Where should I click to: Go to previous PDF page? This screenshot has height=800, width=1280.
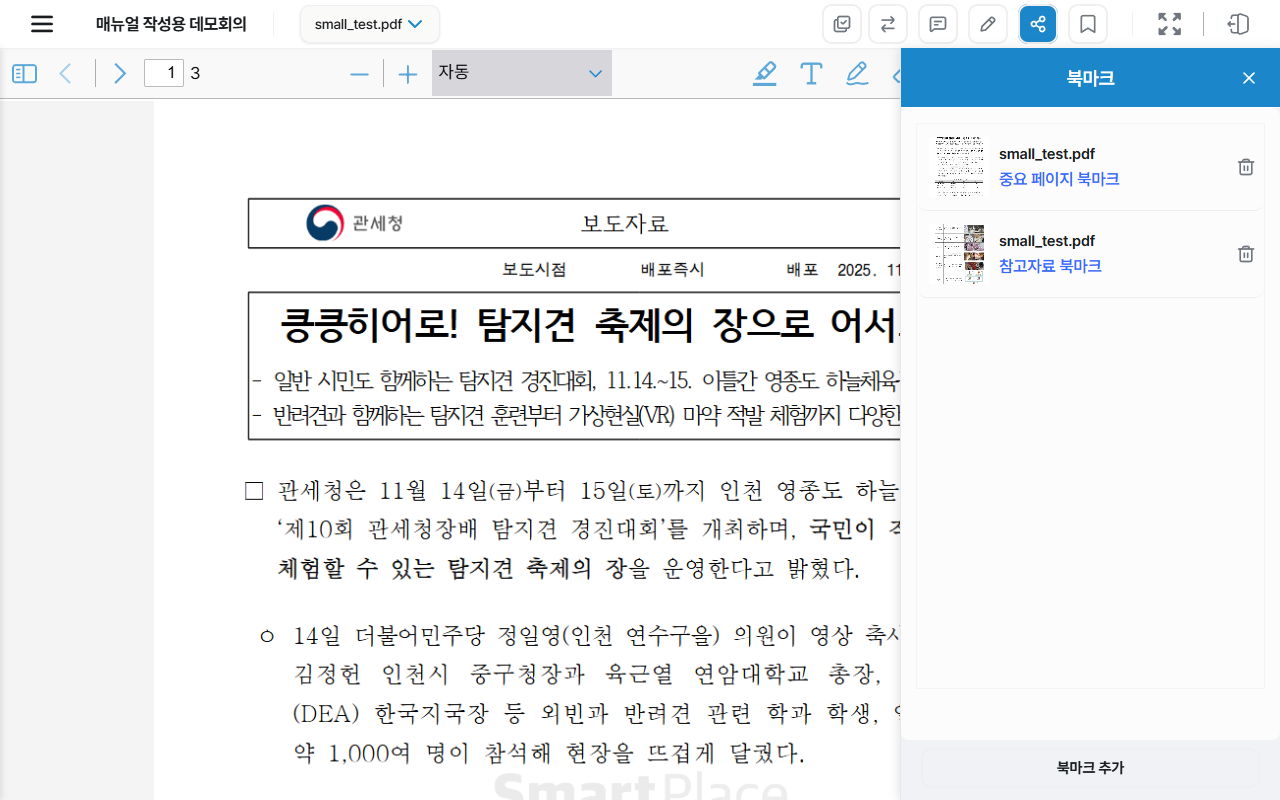coord(66,73)
